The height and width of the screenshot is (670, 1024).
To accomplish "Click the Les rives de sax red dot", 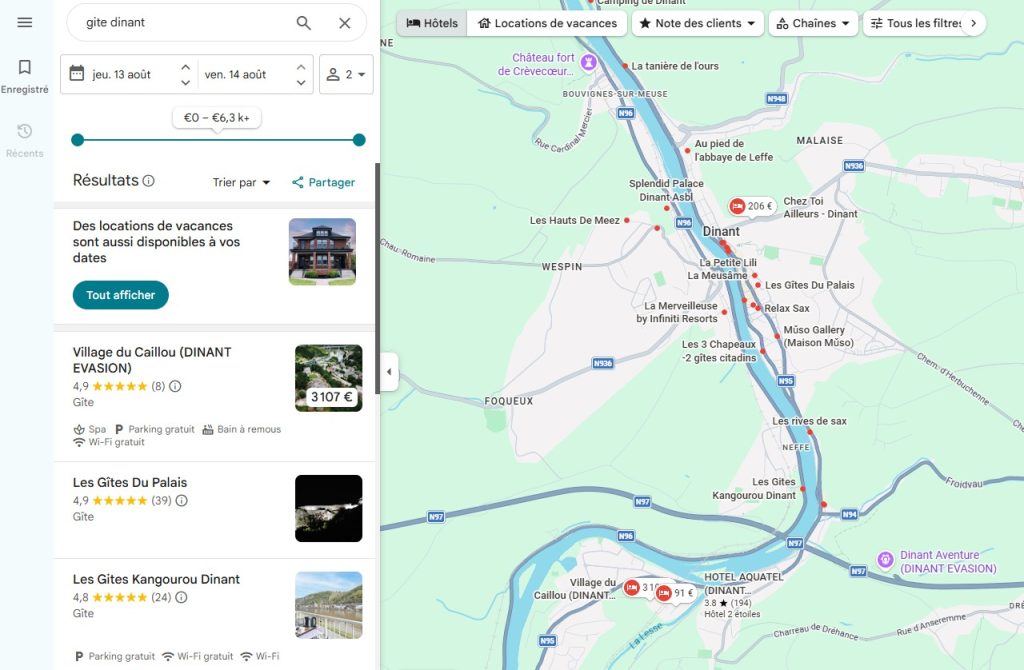I will (810, 432).
